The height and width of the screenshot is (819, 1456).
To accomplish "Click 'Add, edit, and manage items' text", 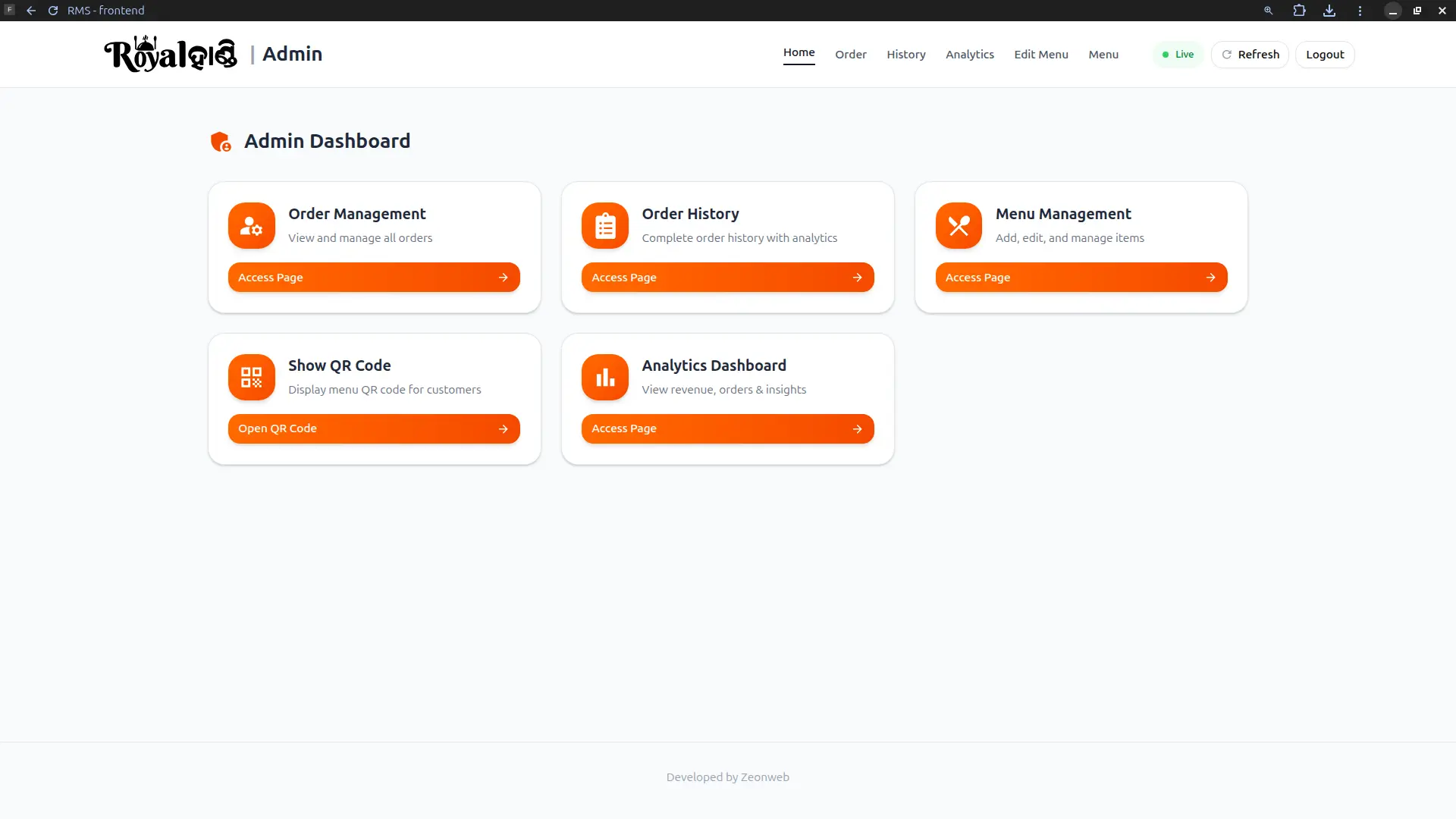I will pos(1070,238).
